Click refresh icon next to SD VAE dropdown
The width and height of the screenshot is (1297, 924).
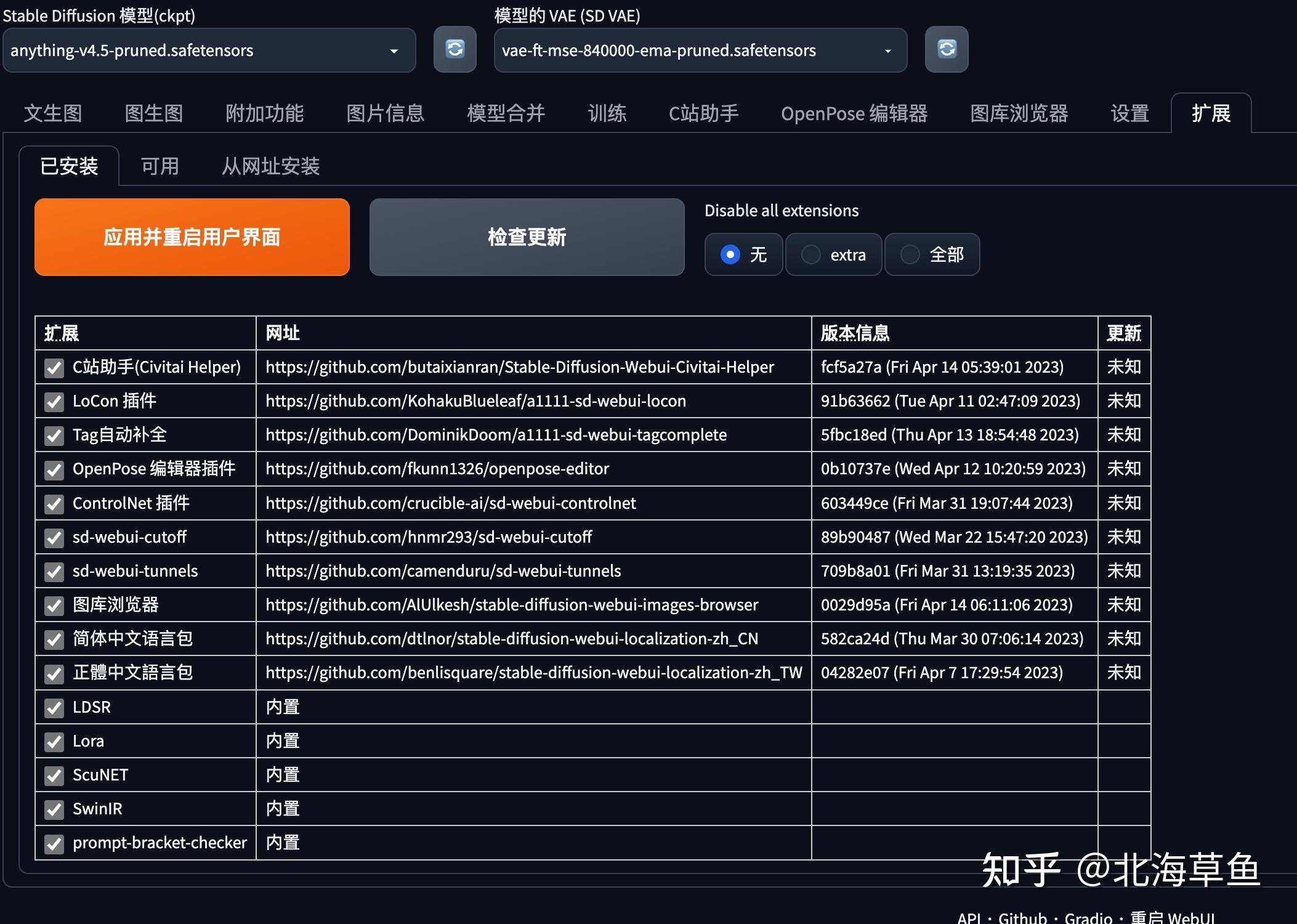tap(946, 49)
